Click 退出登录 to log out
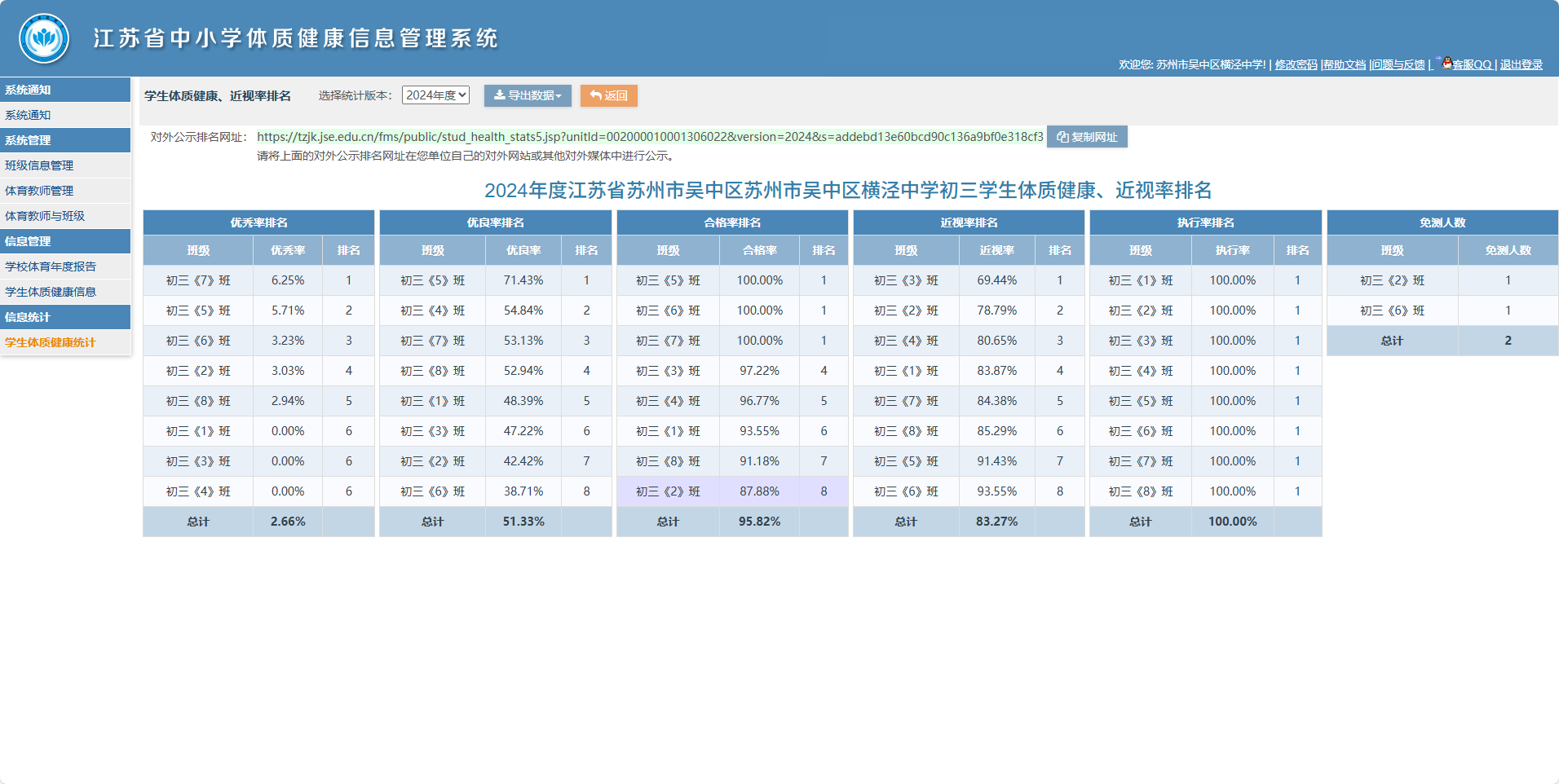The width and height of the screenshot is (1559, 784). coord(1521,64)
